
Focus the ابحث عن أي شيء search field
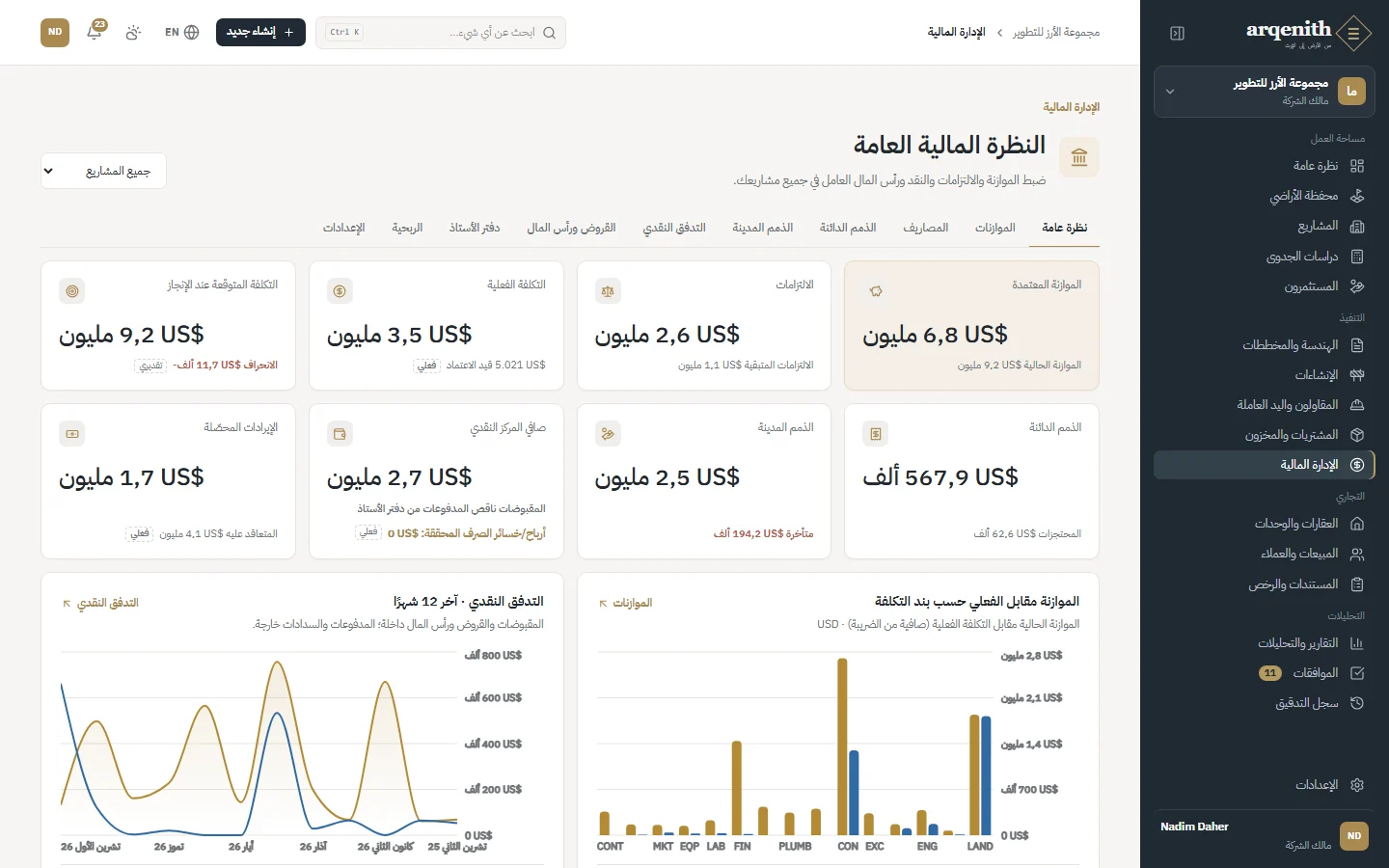pyautogui.click(x=441, y=32)
